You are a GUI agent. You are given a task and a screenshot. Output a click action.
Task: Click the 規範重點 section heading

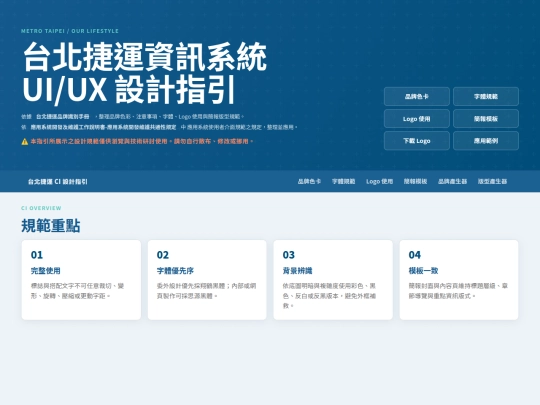(x=51, y=226)
